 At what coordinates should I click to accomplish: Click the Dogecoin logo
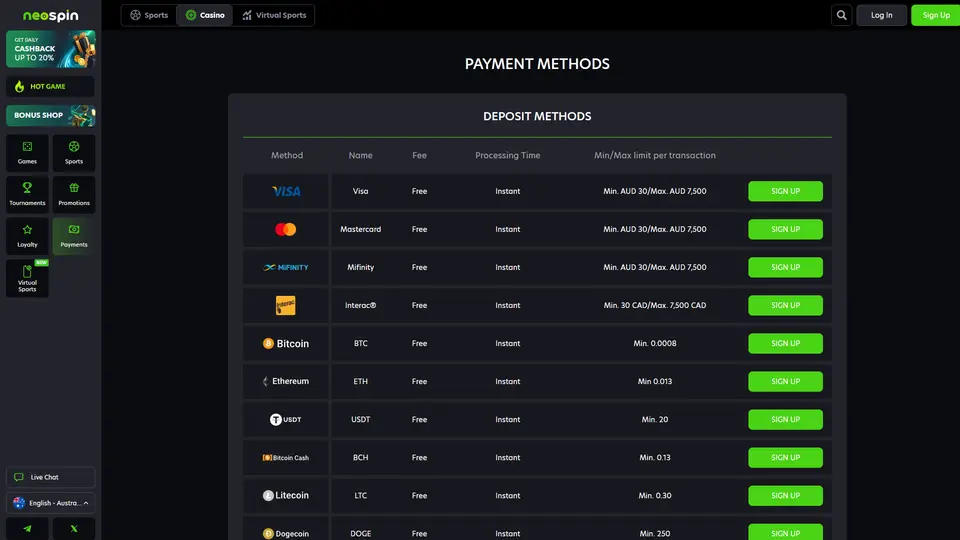coord(286,533)
